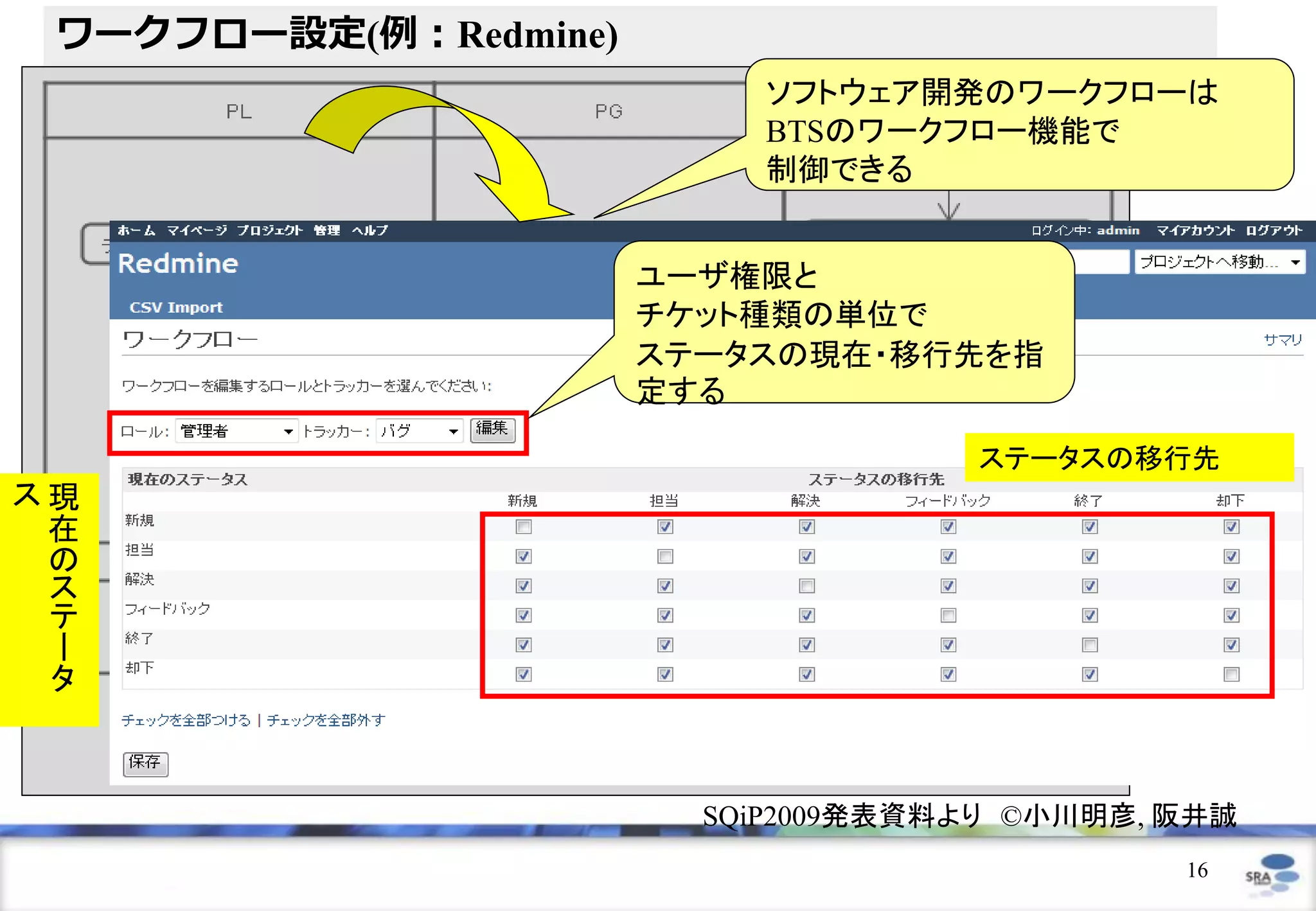Viewport: 1316px width, 911px height.
Task: Uncheck フィードバック row to 終了 checkbox
Action: click(1090, 615)
